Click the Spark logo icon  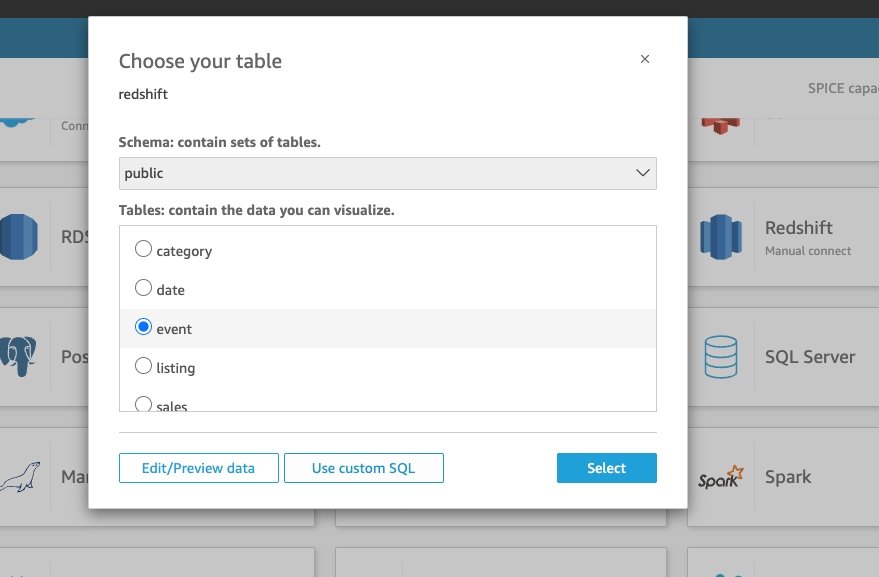tap(721, 477)
